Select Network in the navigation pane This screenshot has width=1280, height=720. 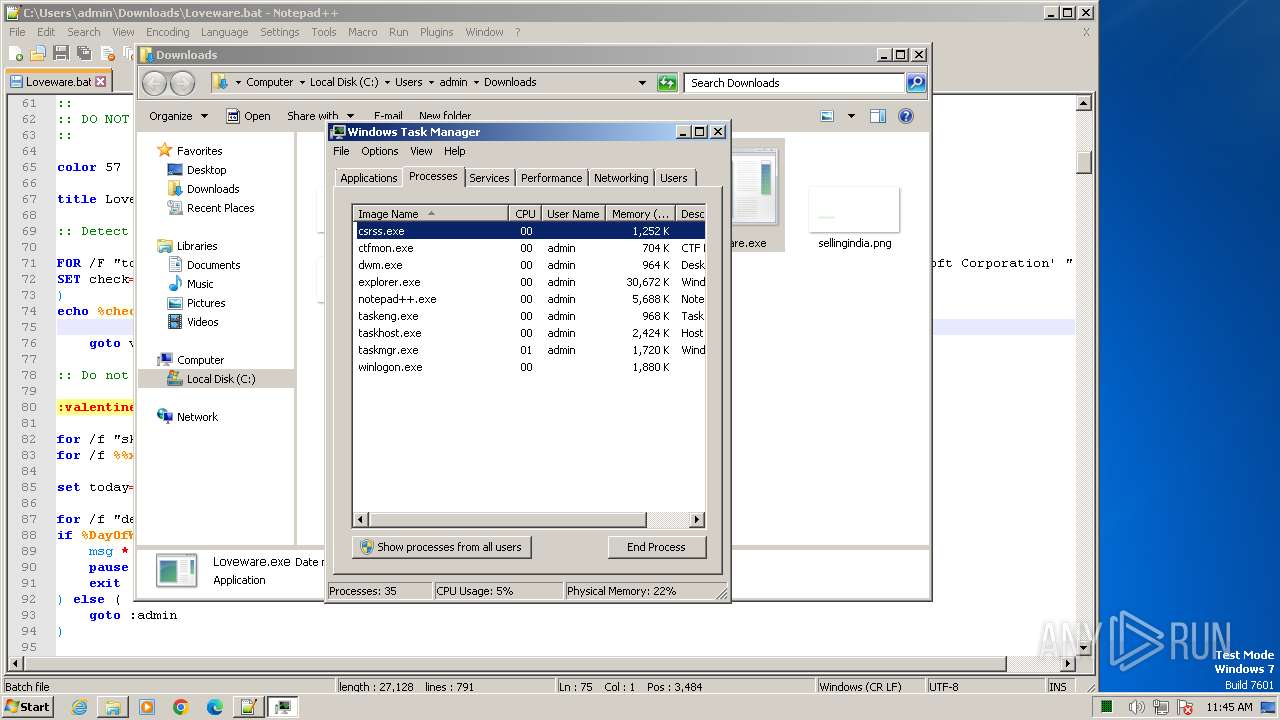pyautogui.click(x=197, y=417)
